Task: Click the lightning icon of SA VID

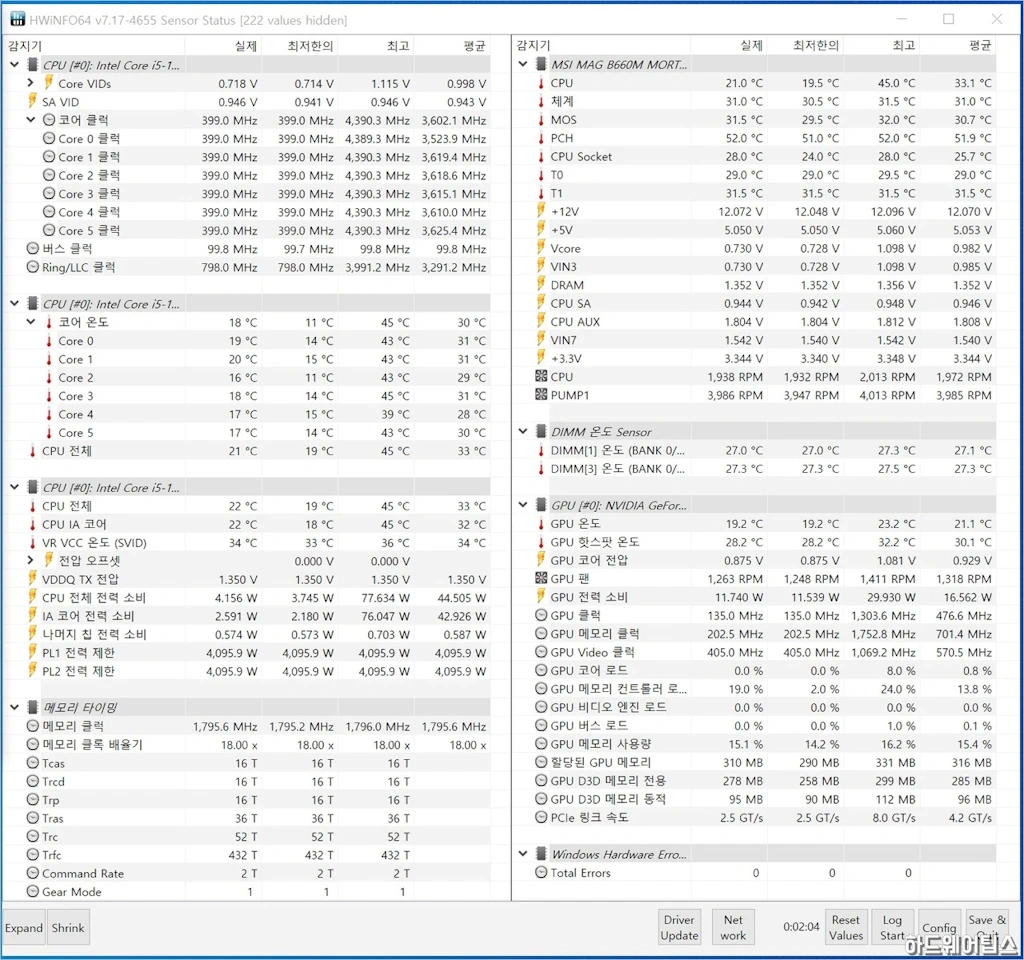Action: click(x=33, y=101)
